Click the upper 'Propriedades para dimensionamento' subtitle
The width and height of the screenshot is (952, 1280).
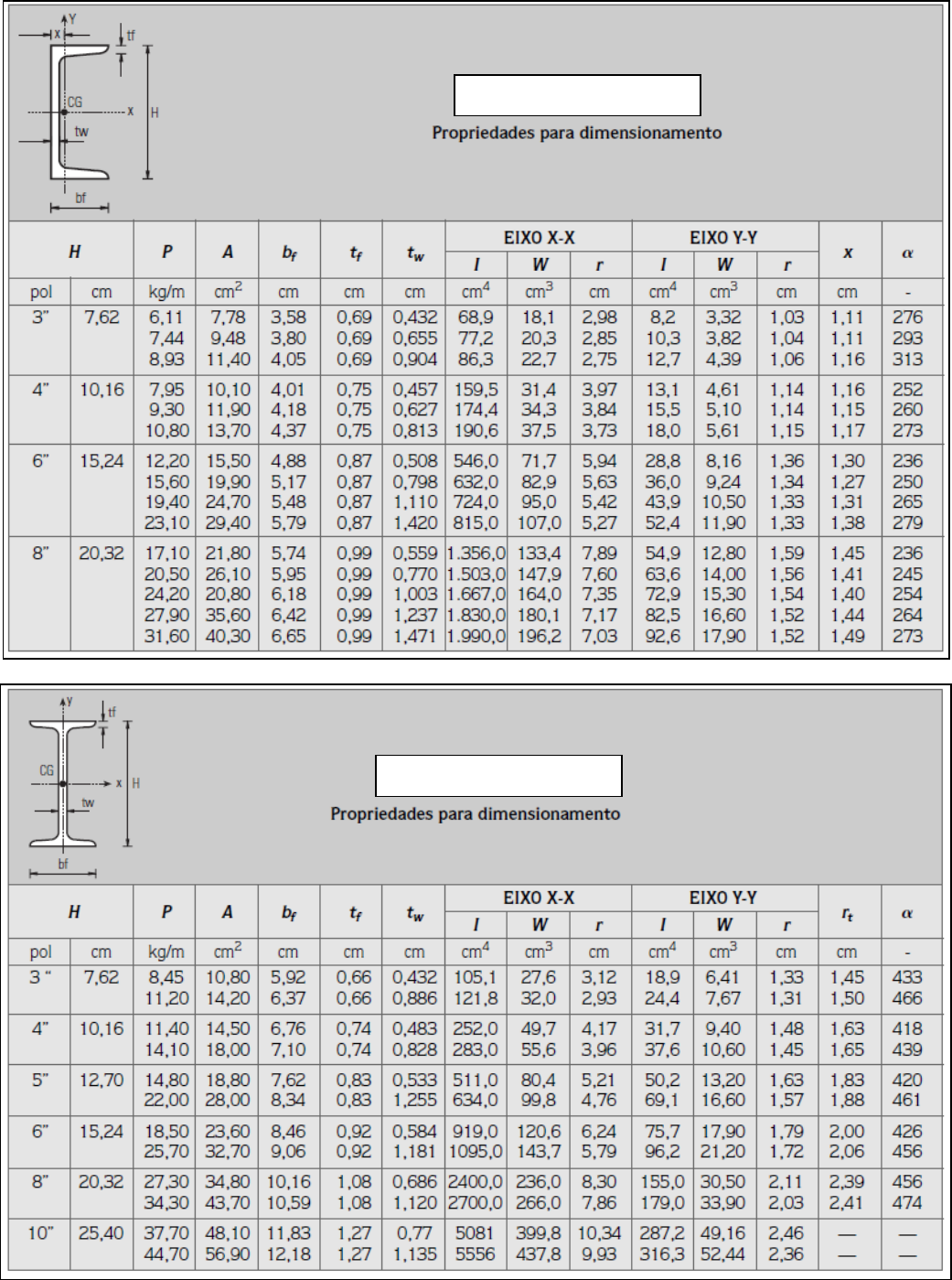pyautogui.click(x=576, y=134)
